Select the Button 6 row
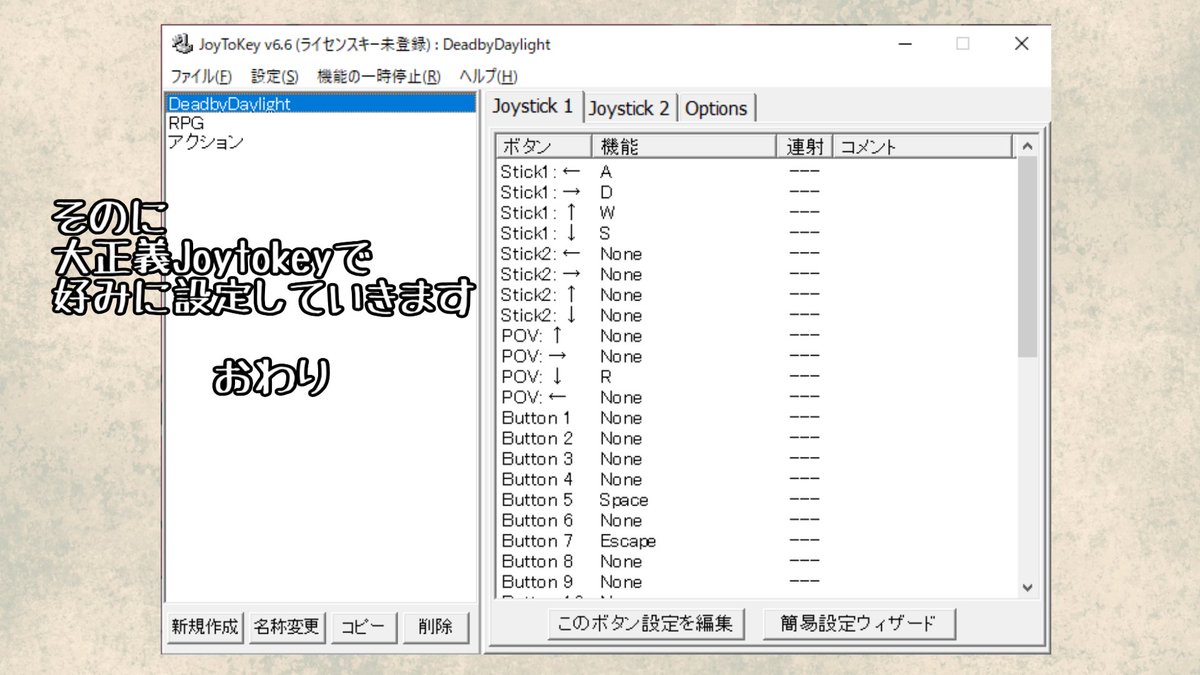This screenshot has width=1200, height=675. [x=756, y=519]
